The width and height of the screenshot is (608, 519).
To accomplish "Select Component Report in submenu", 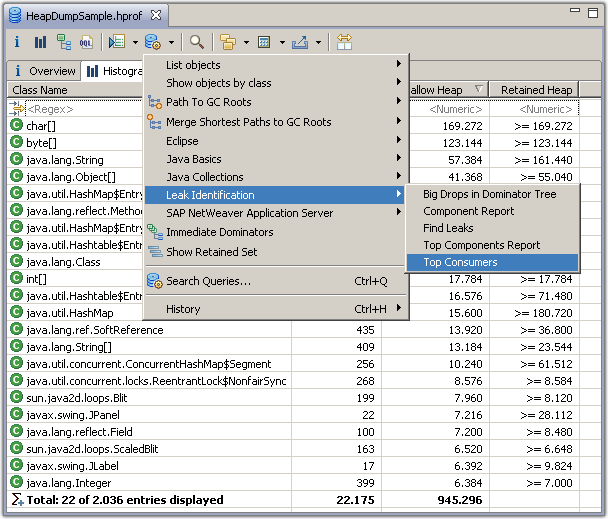I will pyautogui.click(x=492, y=211).
